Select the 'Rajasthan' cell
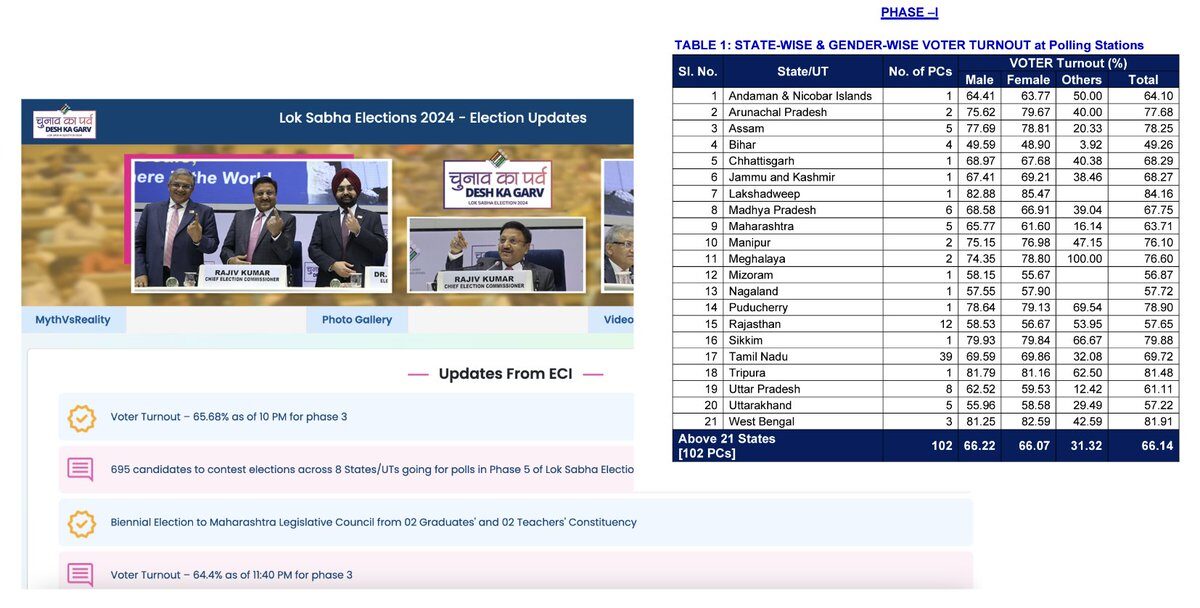Screen dimensions: 1200x608 (802, 324)
